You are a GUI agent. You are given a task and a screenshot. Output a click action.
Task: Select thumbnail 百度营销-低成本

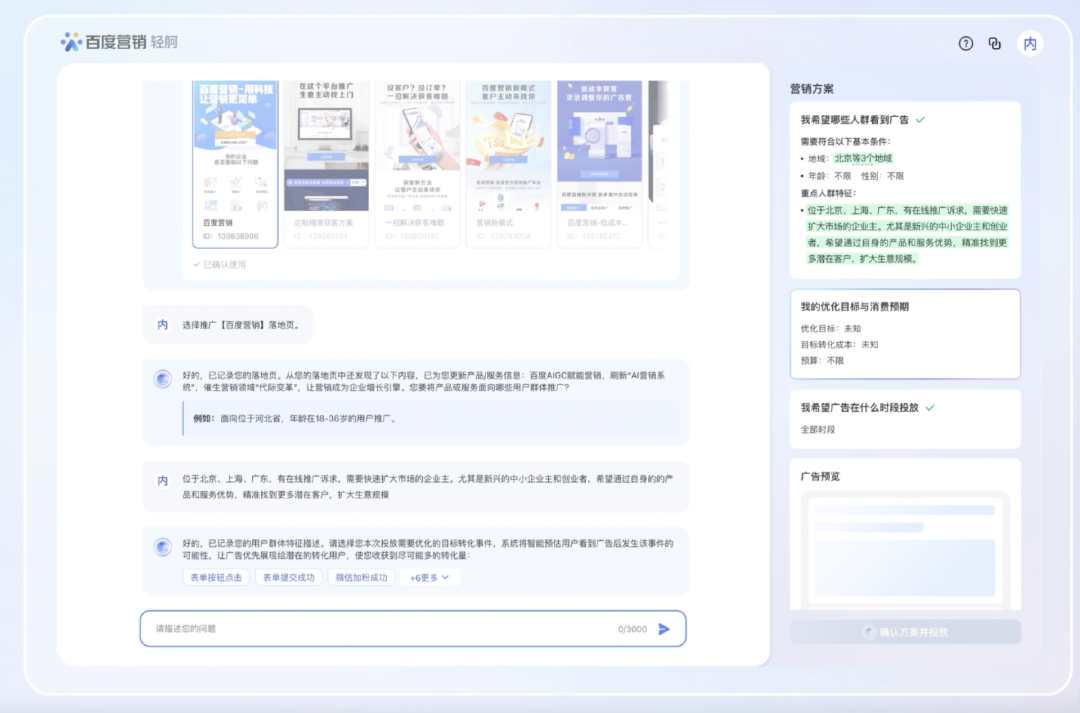(599, 164)
